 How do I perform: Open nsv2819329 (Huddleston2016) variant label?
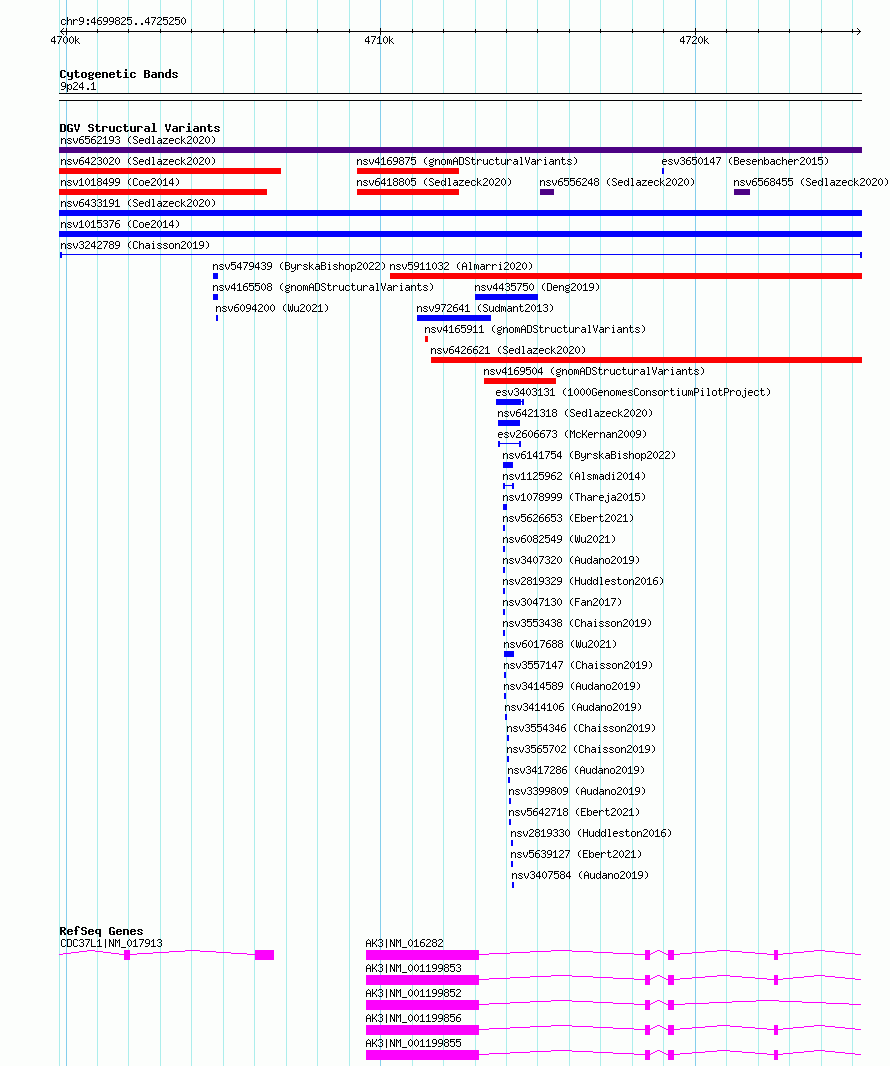tap(583, 582)
